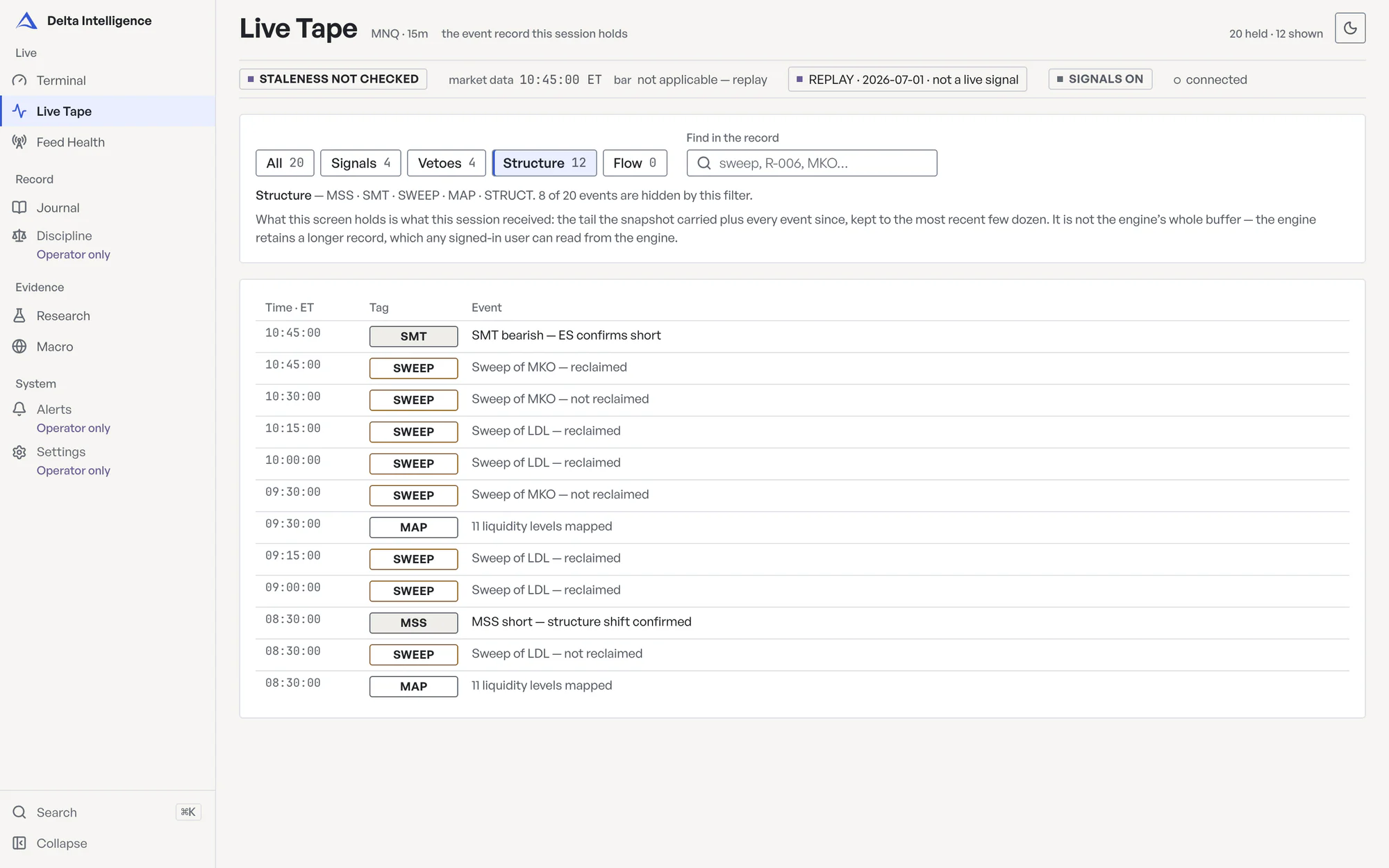Click magnifier icon in record search field
The height and width of the screenshot is (868, 1389).
coord(704,163)
